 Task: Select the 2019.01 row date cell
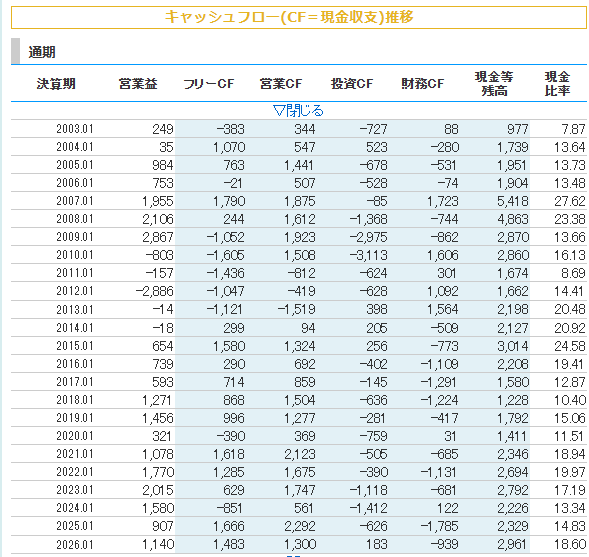[74, 418]
